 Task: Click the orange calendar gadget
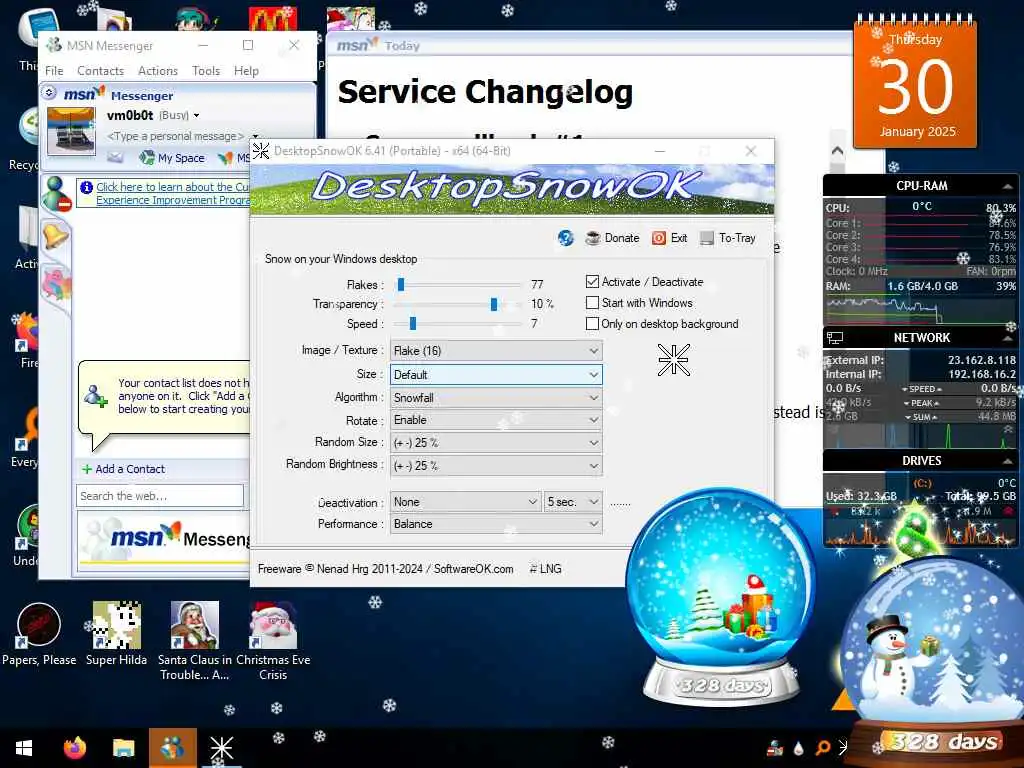[x=916, y=82]
